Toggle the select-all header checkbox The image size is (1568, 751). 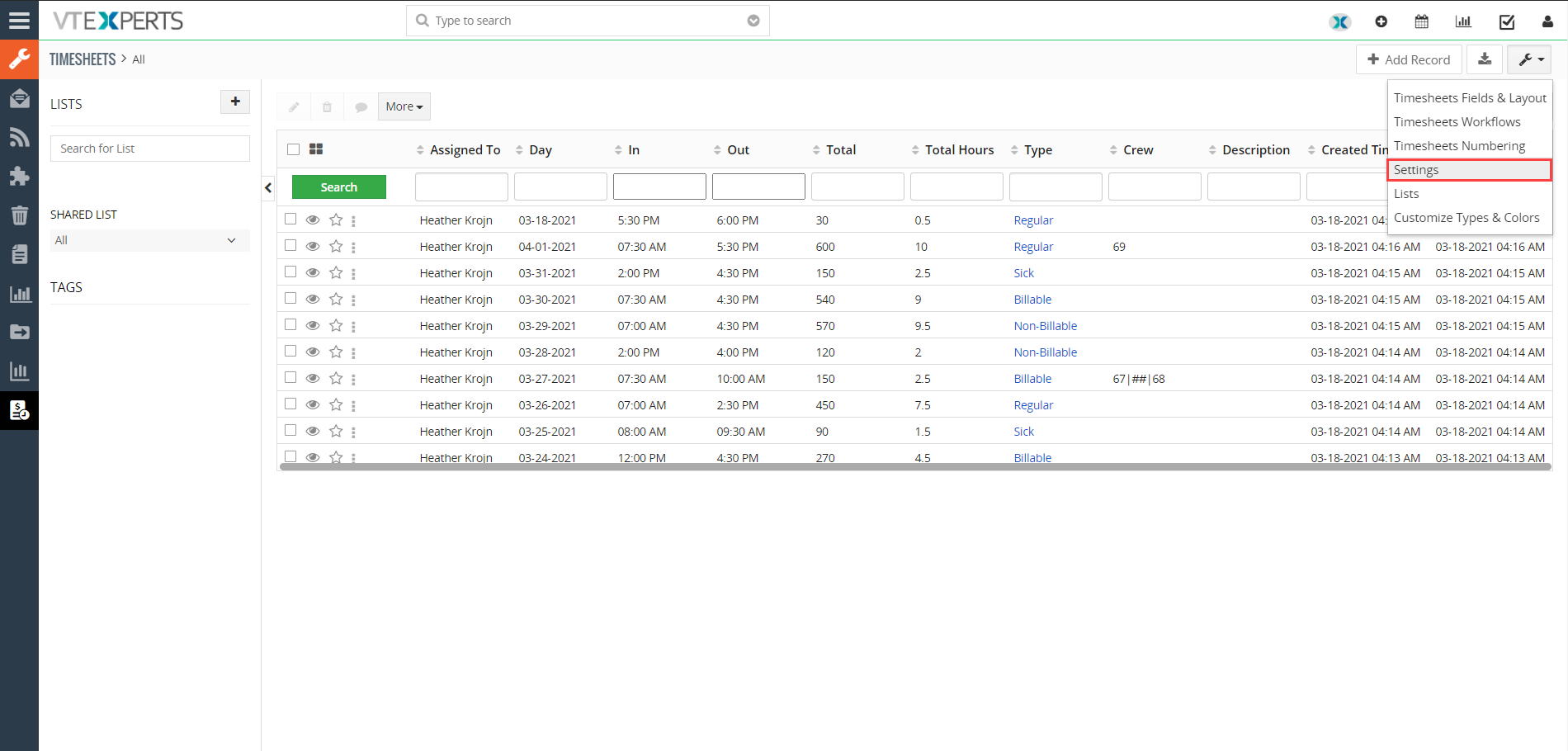coord(293,149)
